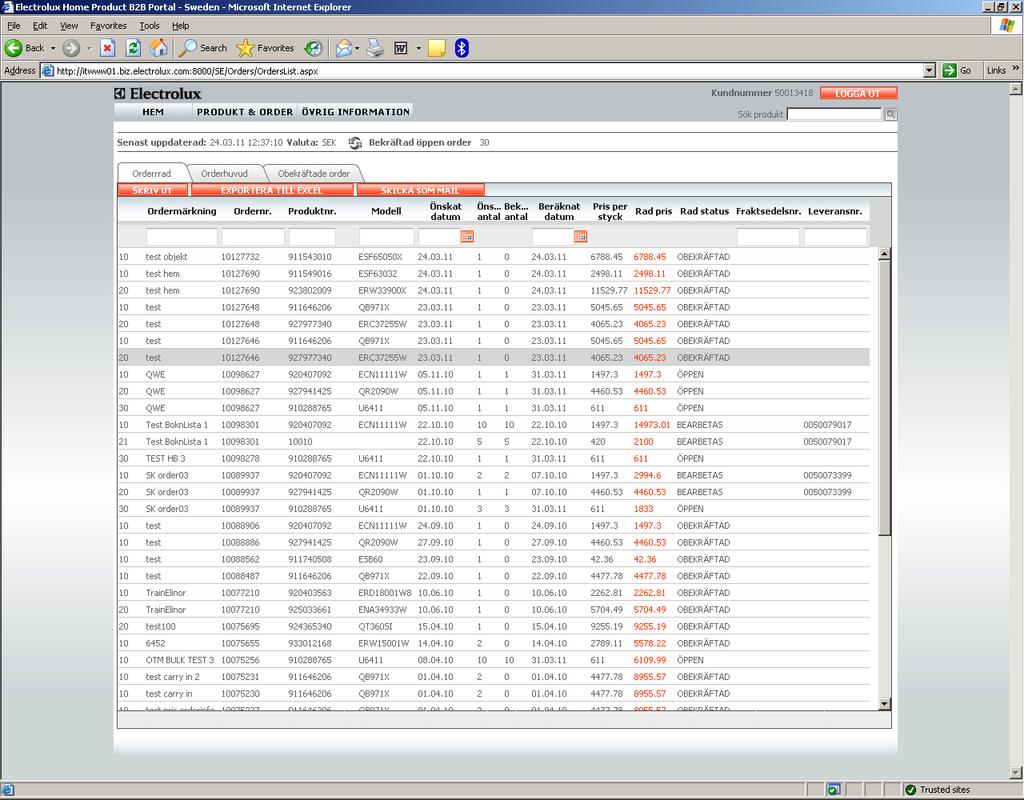Viewport: 1024px width, 800px height.
Task: Open the Favorites star in the toolbar
Action: click(x=246, y=48)
